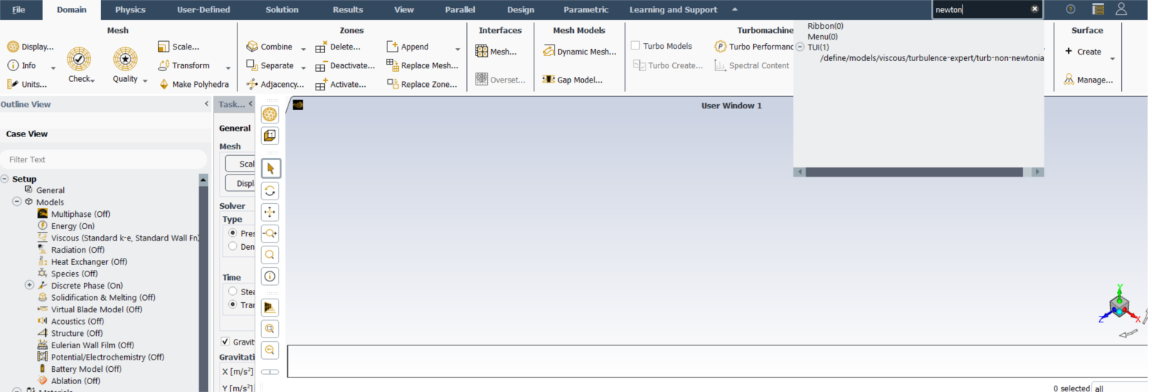Select the turb-non-newtonian TUI search result

tap(931, 57)
